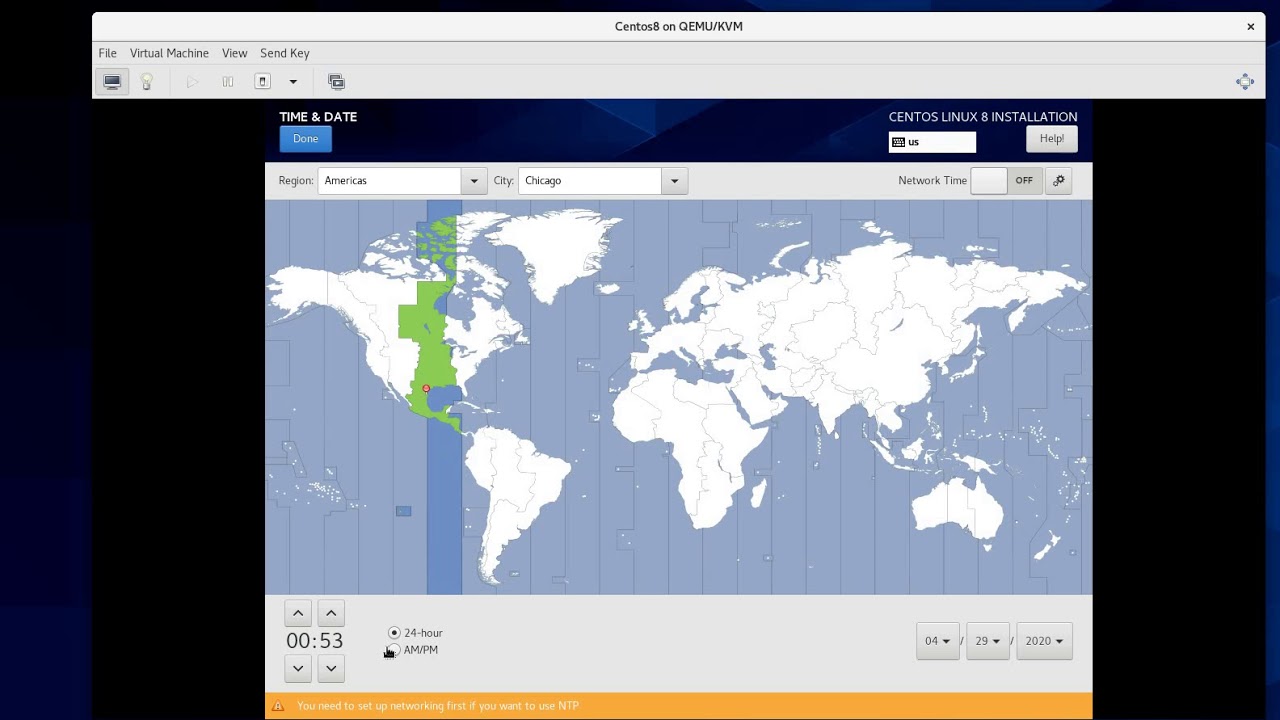The image size is (1280, 720).
Task: Click the Region field showing Americas
Action: 390,181
